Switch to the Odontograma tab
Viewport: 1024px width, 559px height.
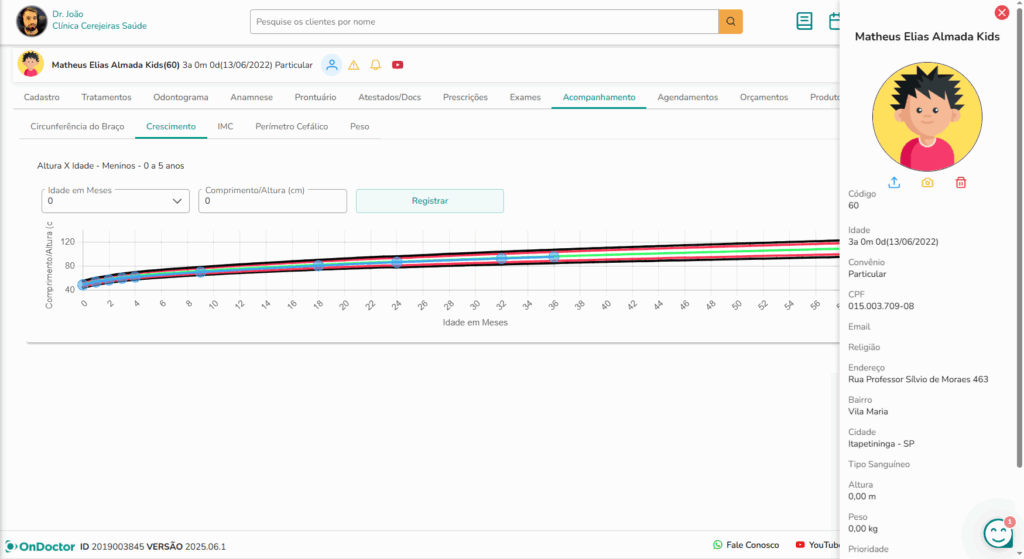click(181, 97)
